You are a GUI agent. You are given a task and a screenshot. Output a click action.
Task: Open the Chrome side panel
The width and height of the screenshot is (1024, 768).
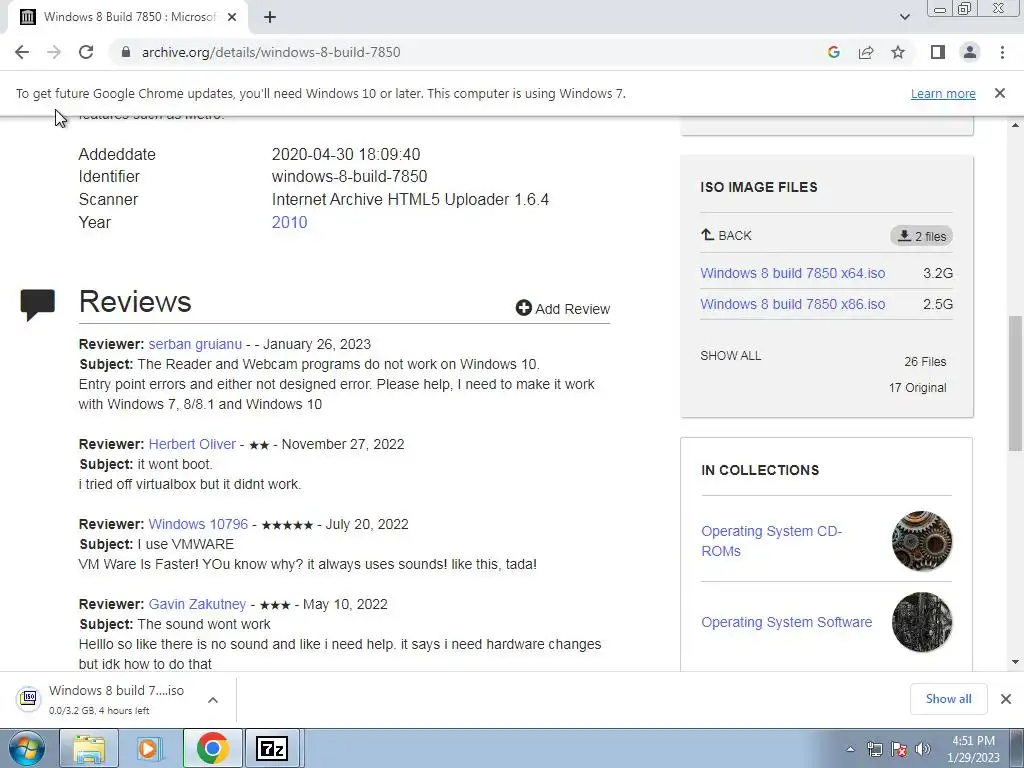[x=938, y=52]
